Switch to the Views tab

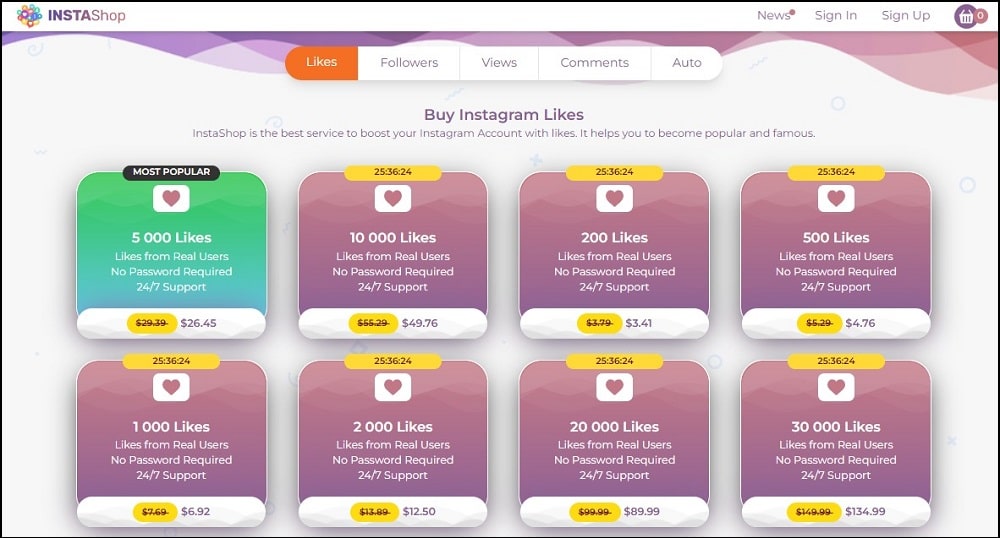(x=499, y=62)
